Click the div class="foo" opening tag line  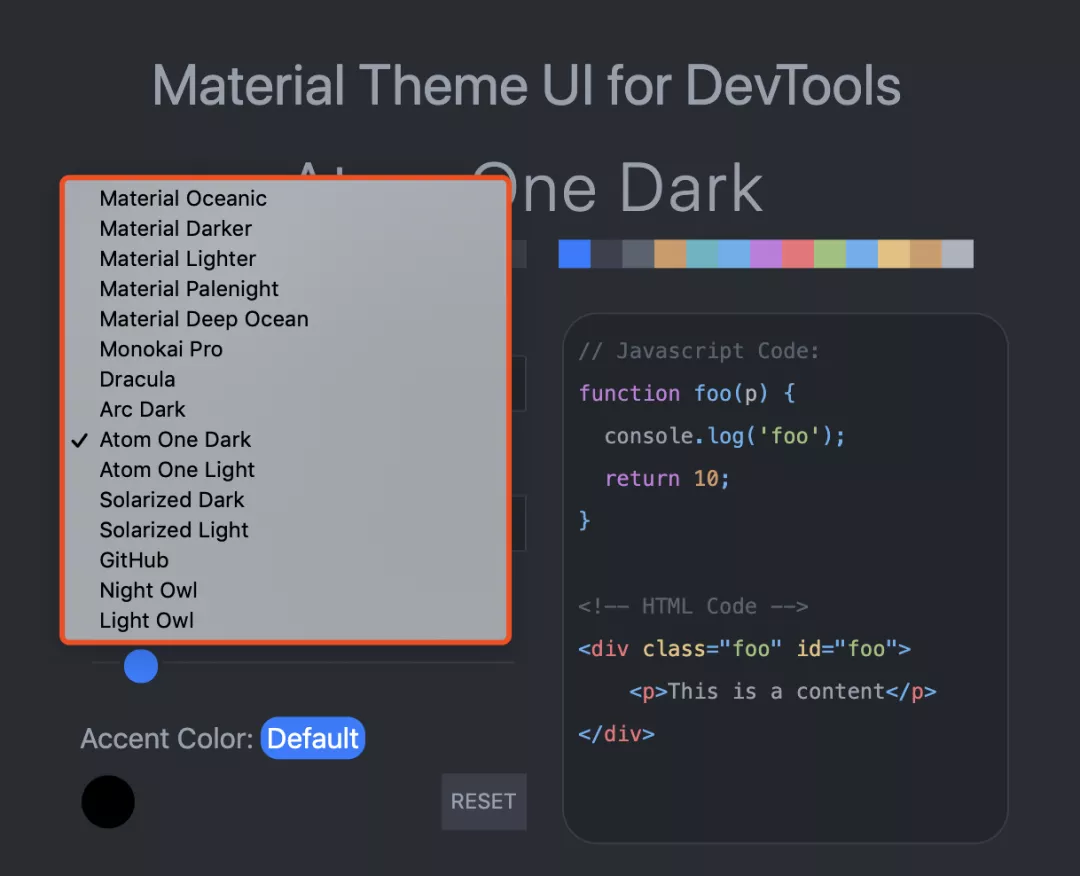pos(745,649)
